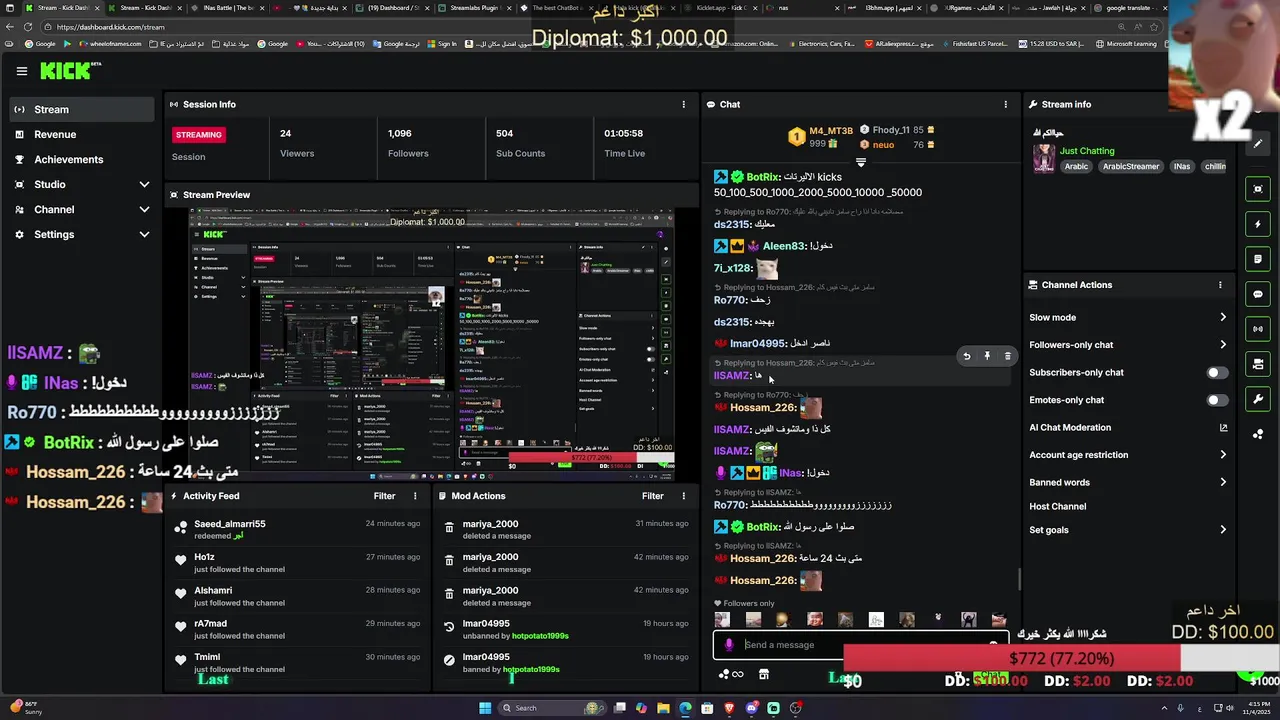This screenshot has height=720, width=1280.
Task: Click the lightning bolt icon in right sidebar
Action: click(1258, 224)
